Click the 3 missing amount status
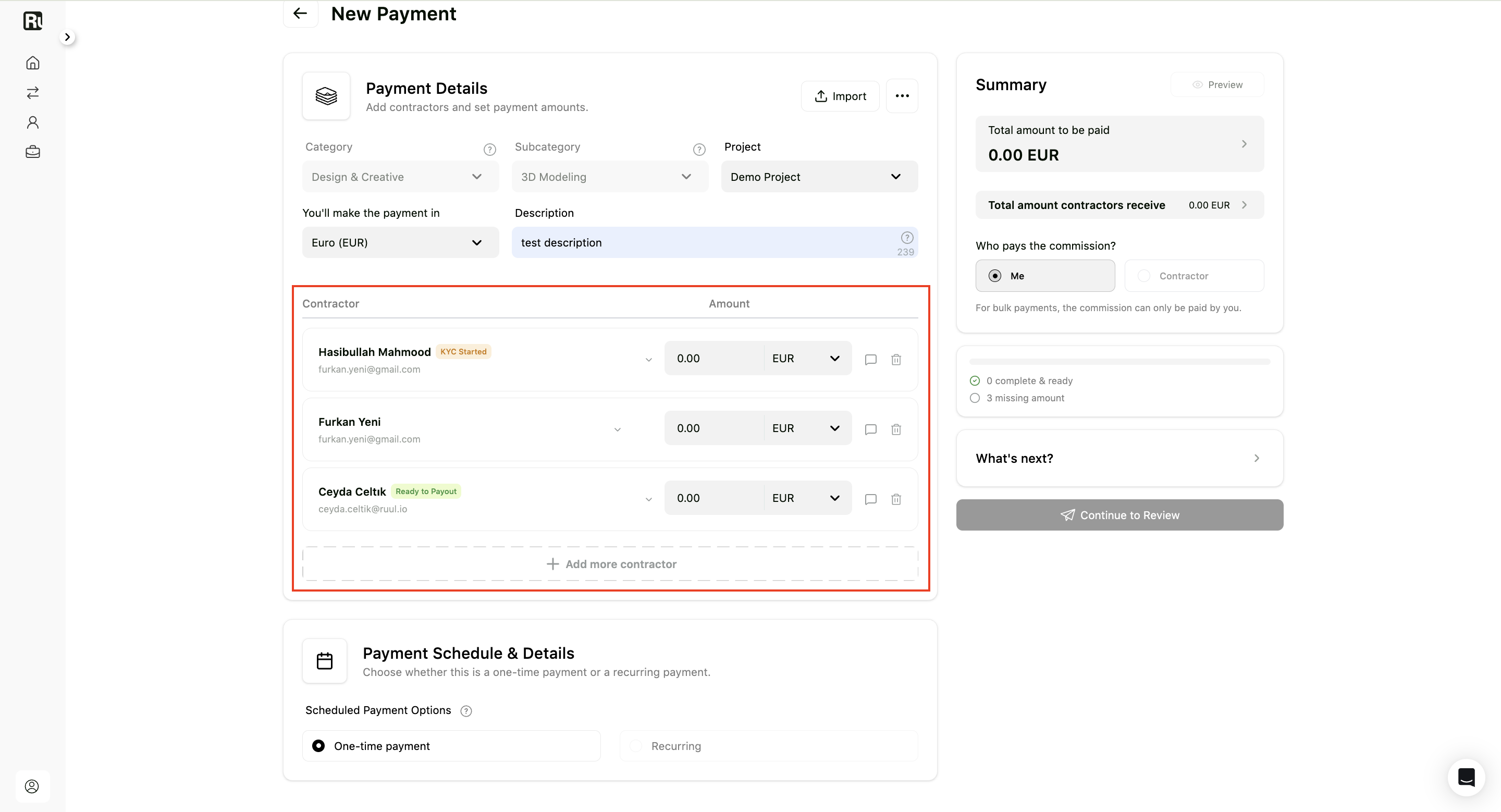 click(x=1017, y=398)
